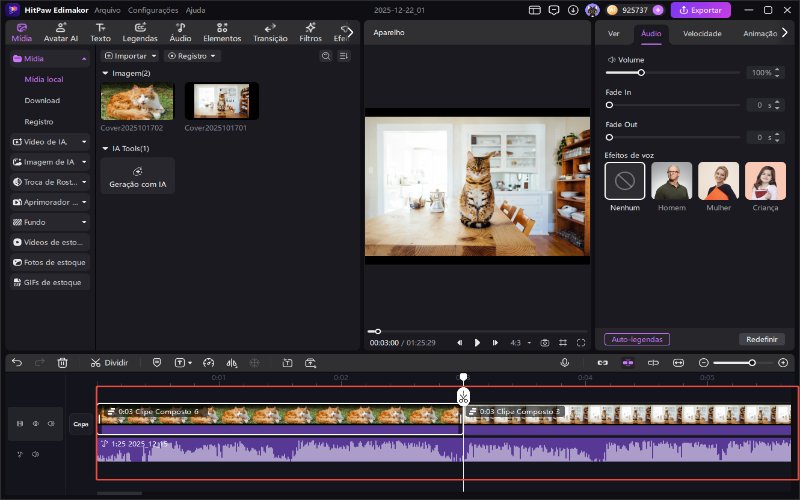Open the Configurações menu

[154, 10]
